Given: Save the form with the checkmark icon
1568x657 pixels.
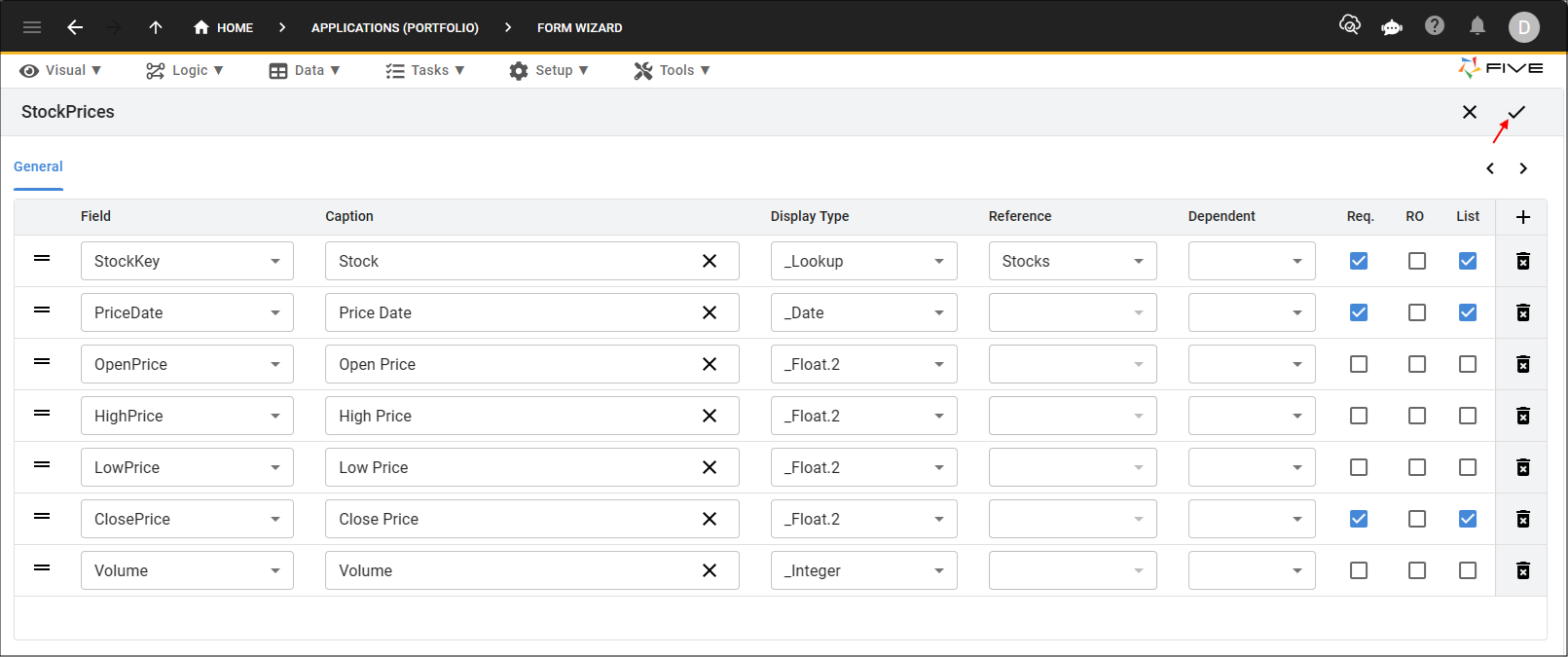Looking at the screenshot, I should click(1516, 112).
